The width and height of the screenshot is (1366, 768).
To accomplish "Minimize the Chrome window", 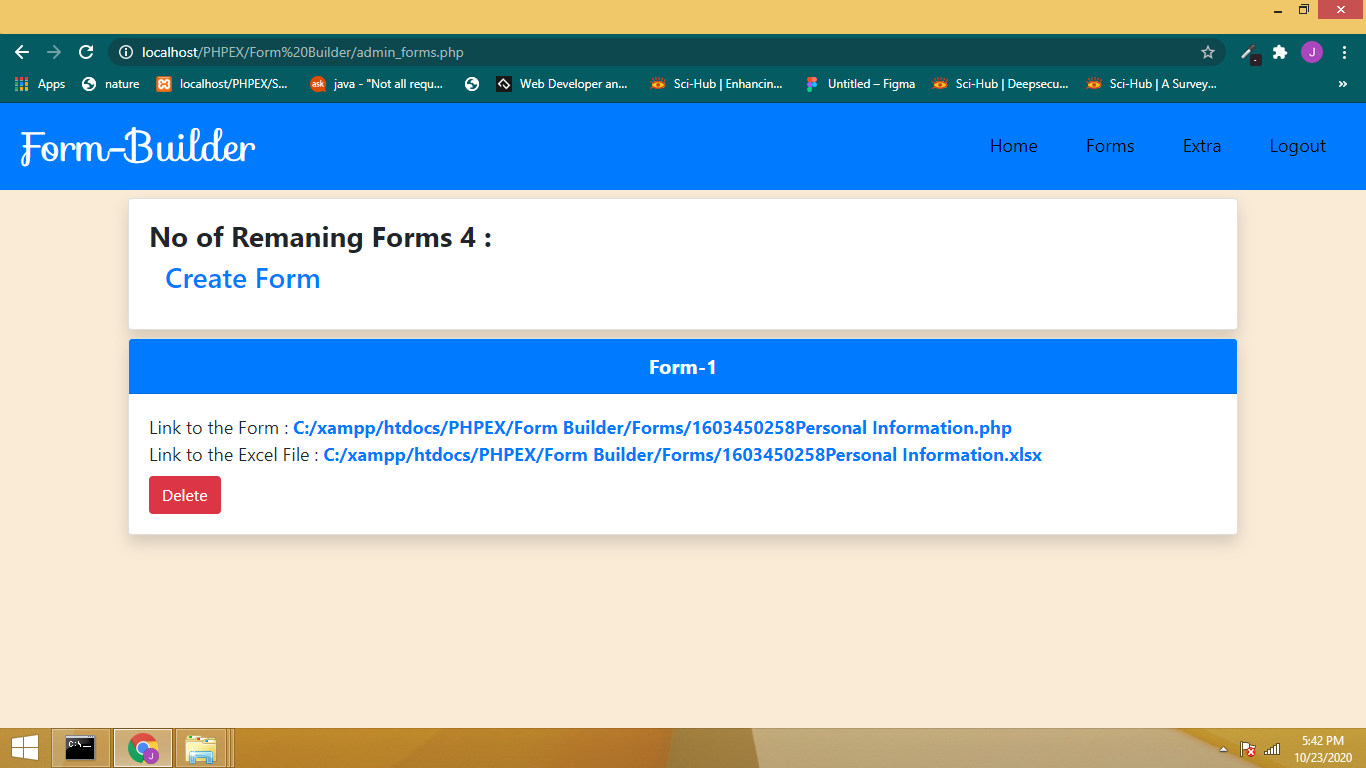I will pos(1278,9).
